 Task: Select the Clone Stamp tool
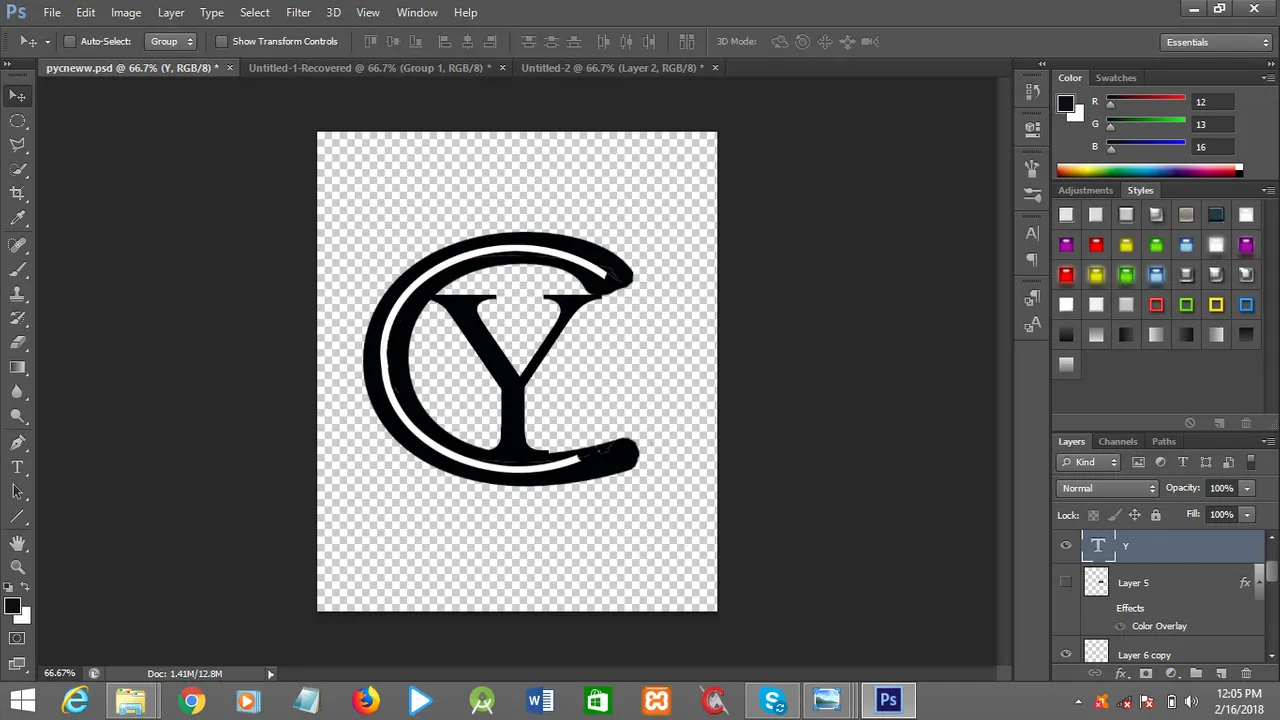[18, 294]
